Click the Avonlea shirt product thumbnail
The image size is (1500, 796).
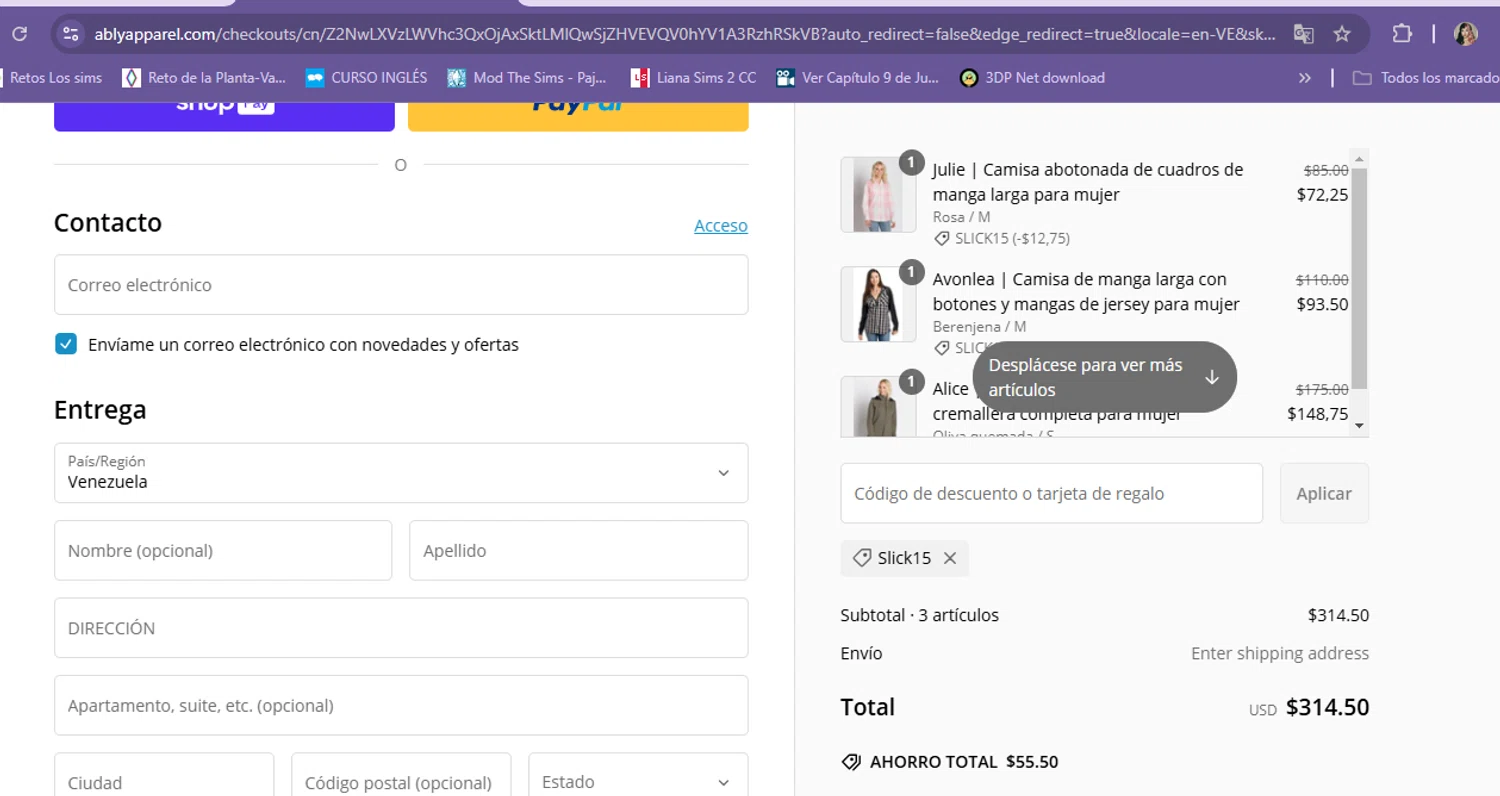878,304
